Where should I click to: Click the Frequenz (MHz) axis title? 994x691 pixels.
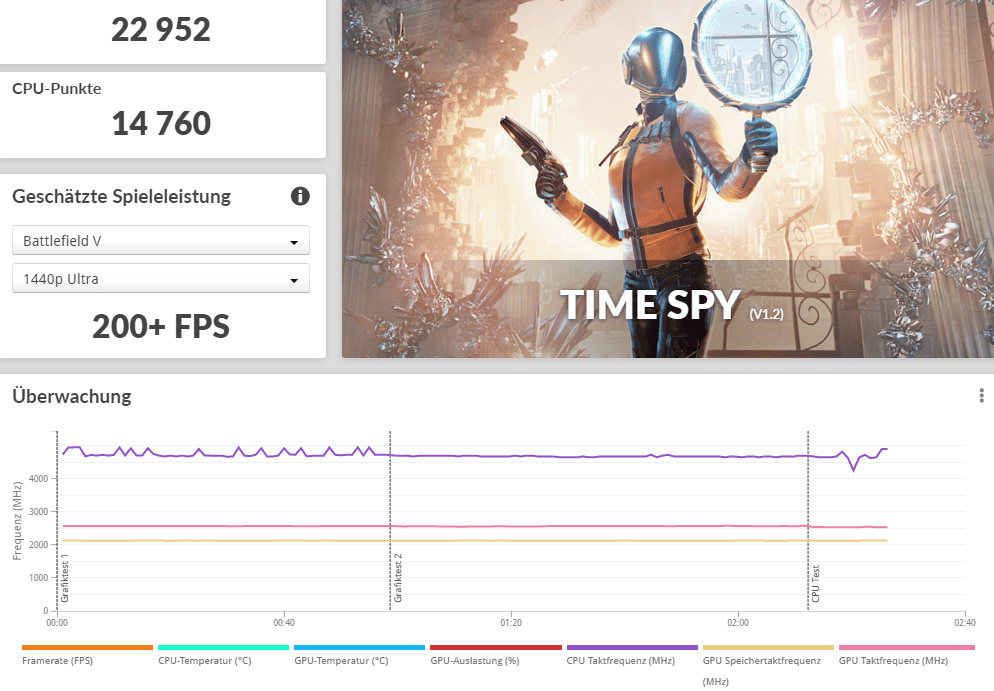[x=17, y=521]
